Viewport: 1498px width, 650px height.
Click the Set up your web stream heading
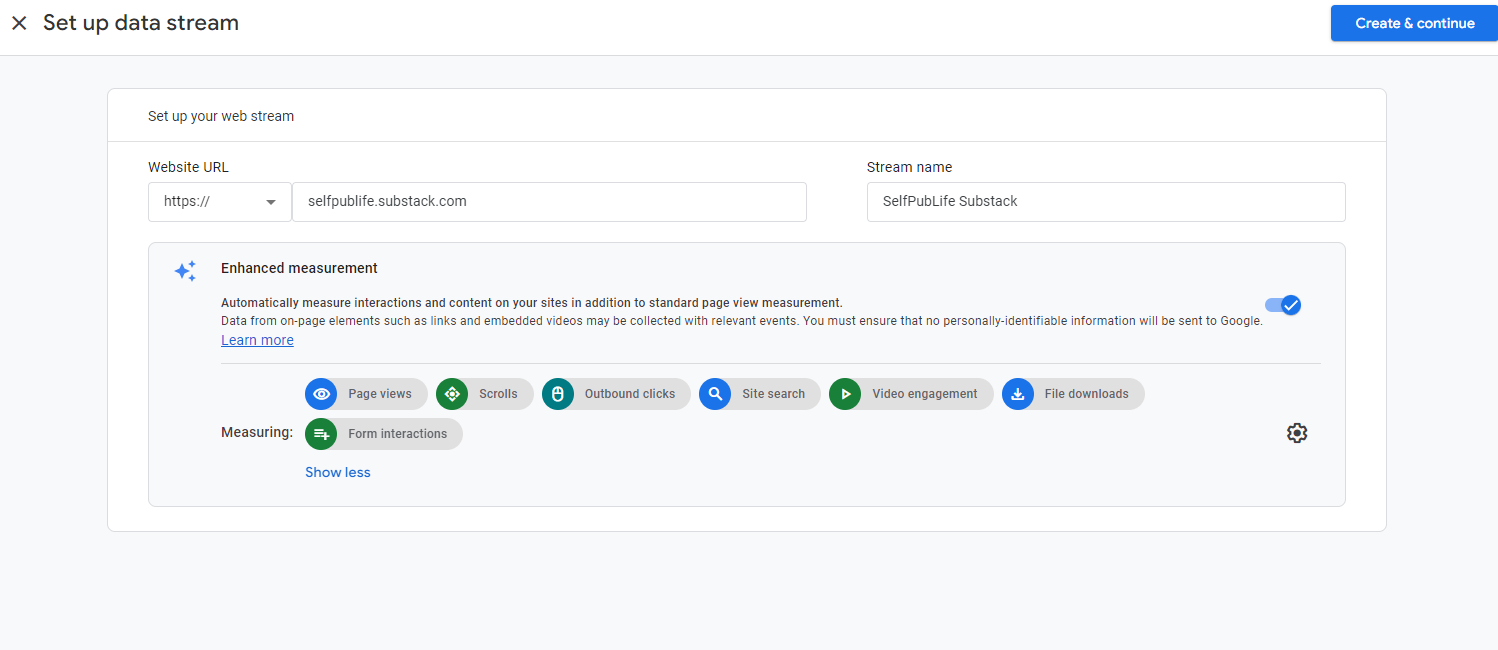(x=221, y=116)
